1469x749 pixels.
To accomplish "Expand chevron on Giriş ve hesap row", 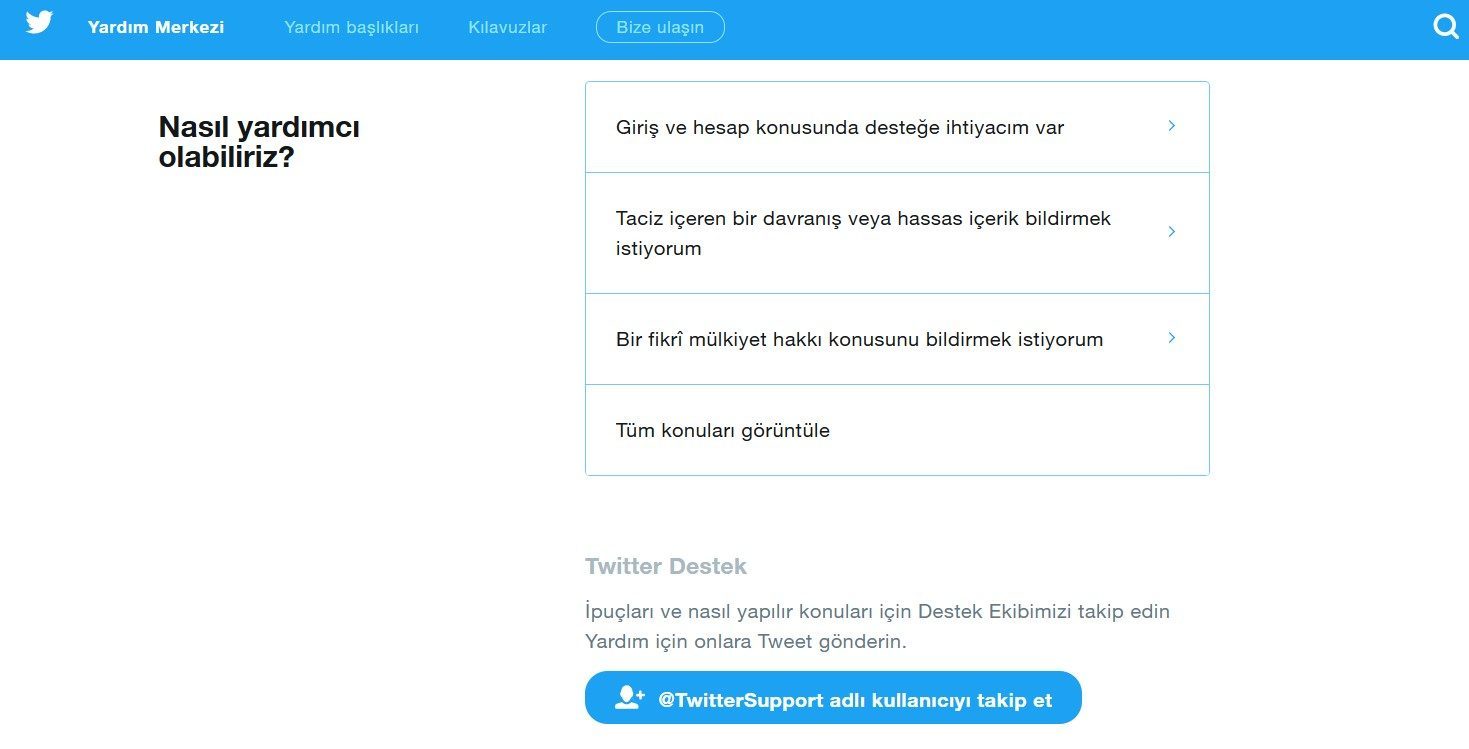I will coord(1172,126).
